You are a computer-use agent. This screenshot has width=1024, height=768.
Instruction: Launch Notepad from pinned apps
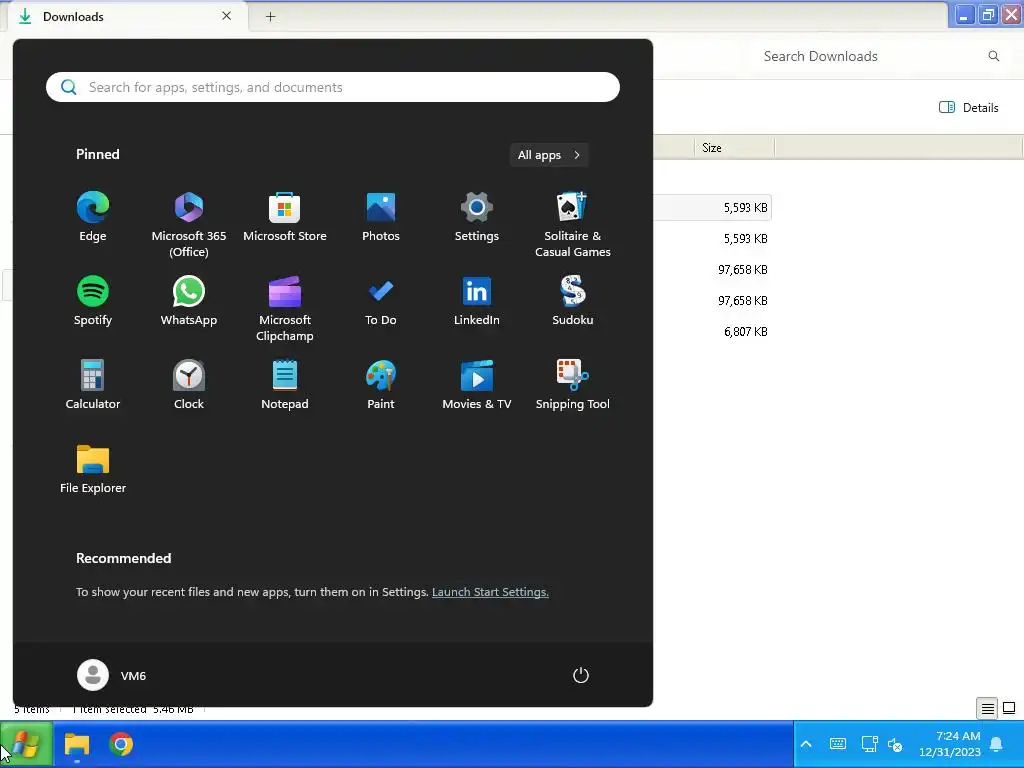tap(285, 385)
